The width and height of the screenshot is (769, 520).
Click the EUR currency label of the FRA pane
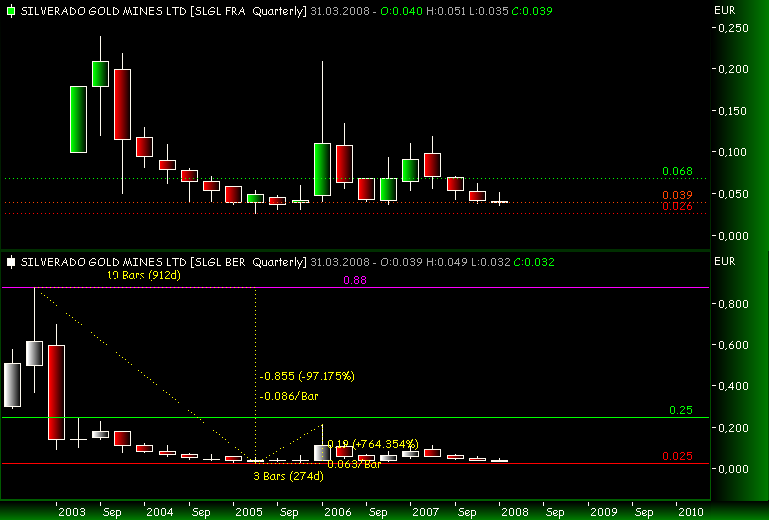724,10
